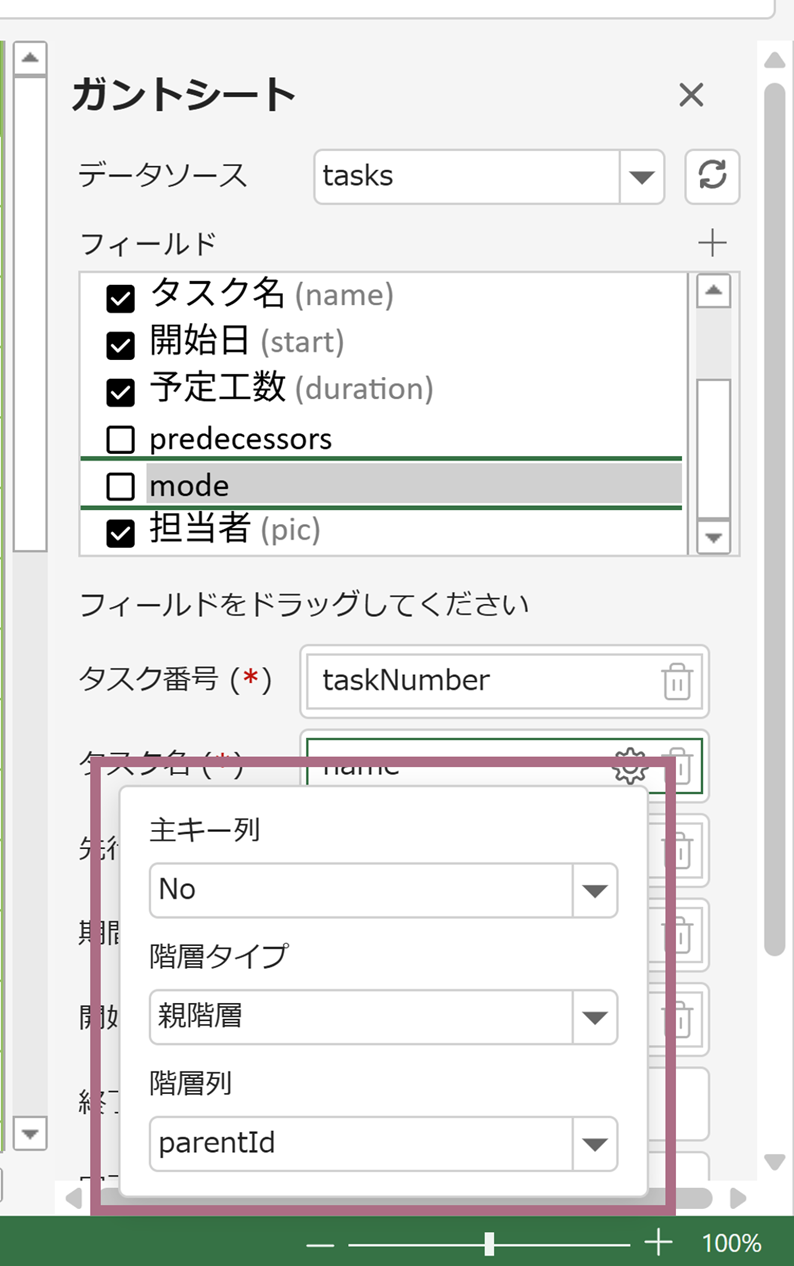The height and width of the screenshot is (1266, 794).
Task: Open the 階層列 dropdown showing parentId
Action: (x=595, y=1144)
